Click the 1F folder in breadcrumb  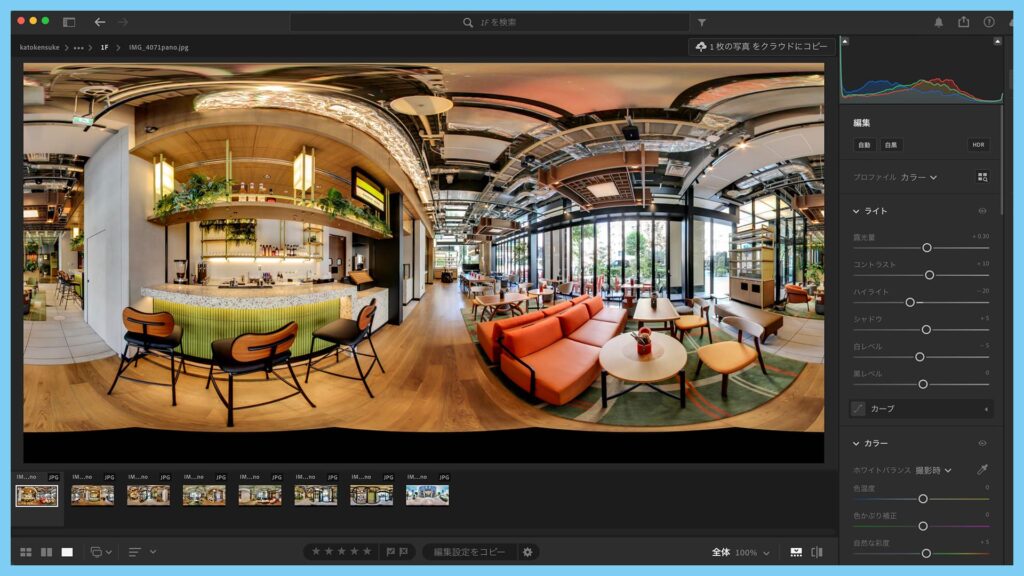pyautogui.click(x=104, y=47)
